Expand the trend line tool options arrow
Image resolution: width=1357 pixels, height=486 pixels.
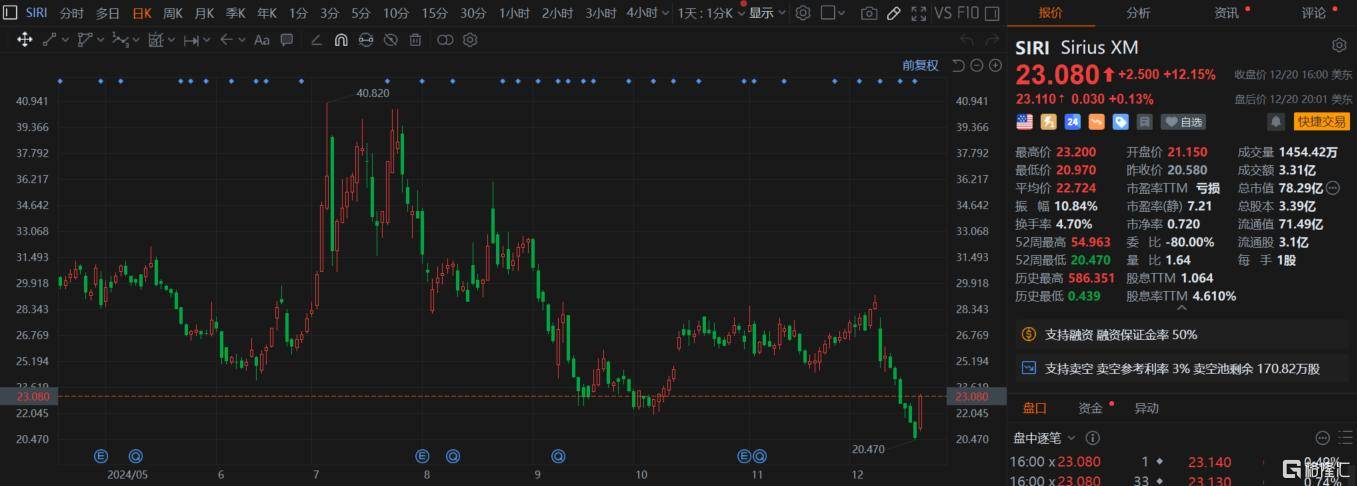65,40
